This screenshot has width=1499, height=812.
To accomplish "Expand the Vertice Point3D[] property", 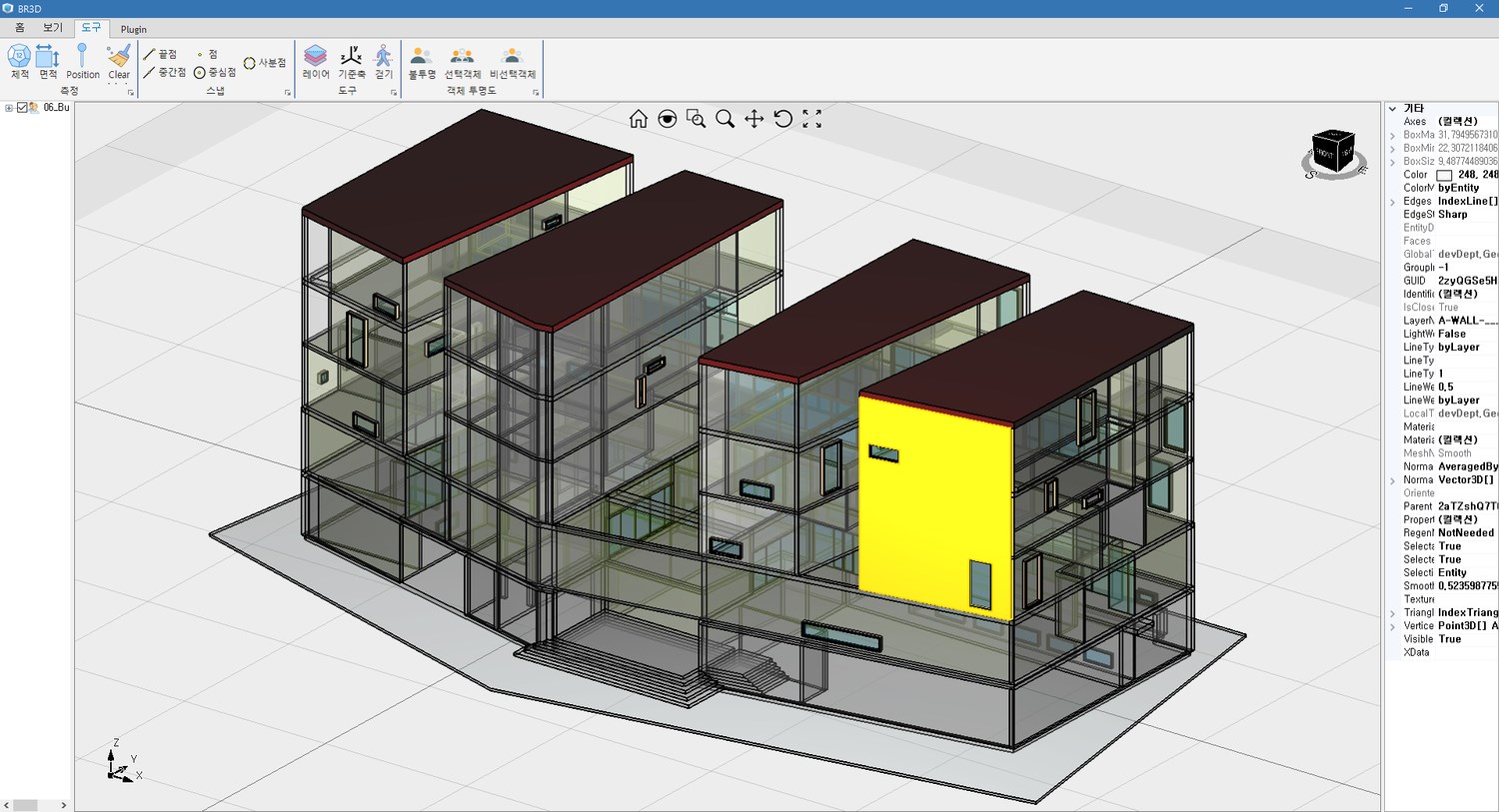I will pos(1392,626).
